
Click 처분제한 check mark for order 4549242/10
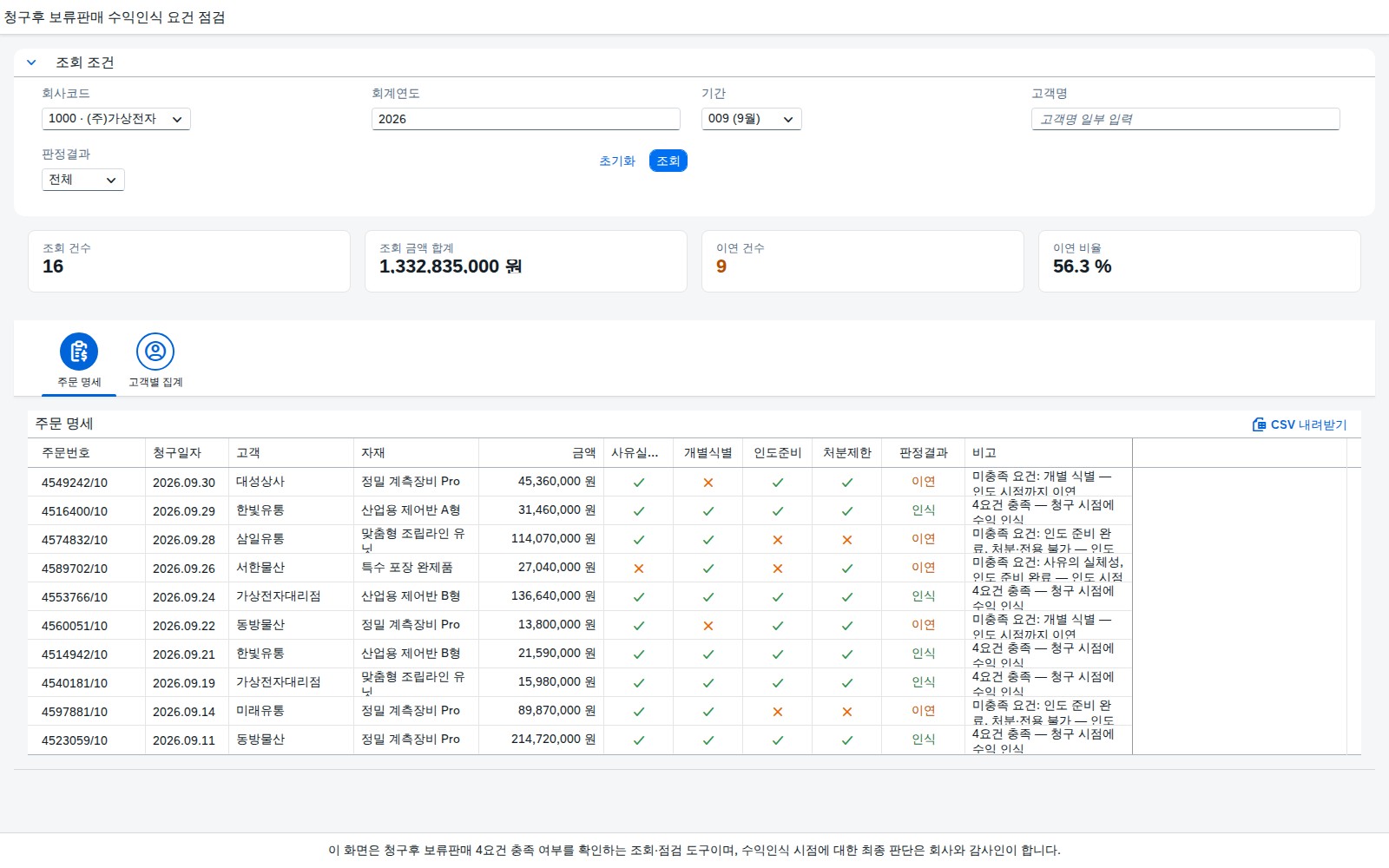coord(847,483)
